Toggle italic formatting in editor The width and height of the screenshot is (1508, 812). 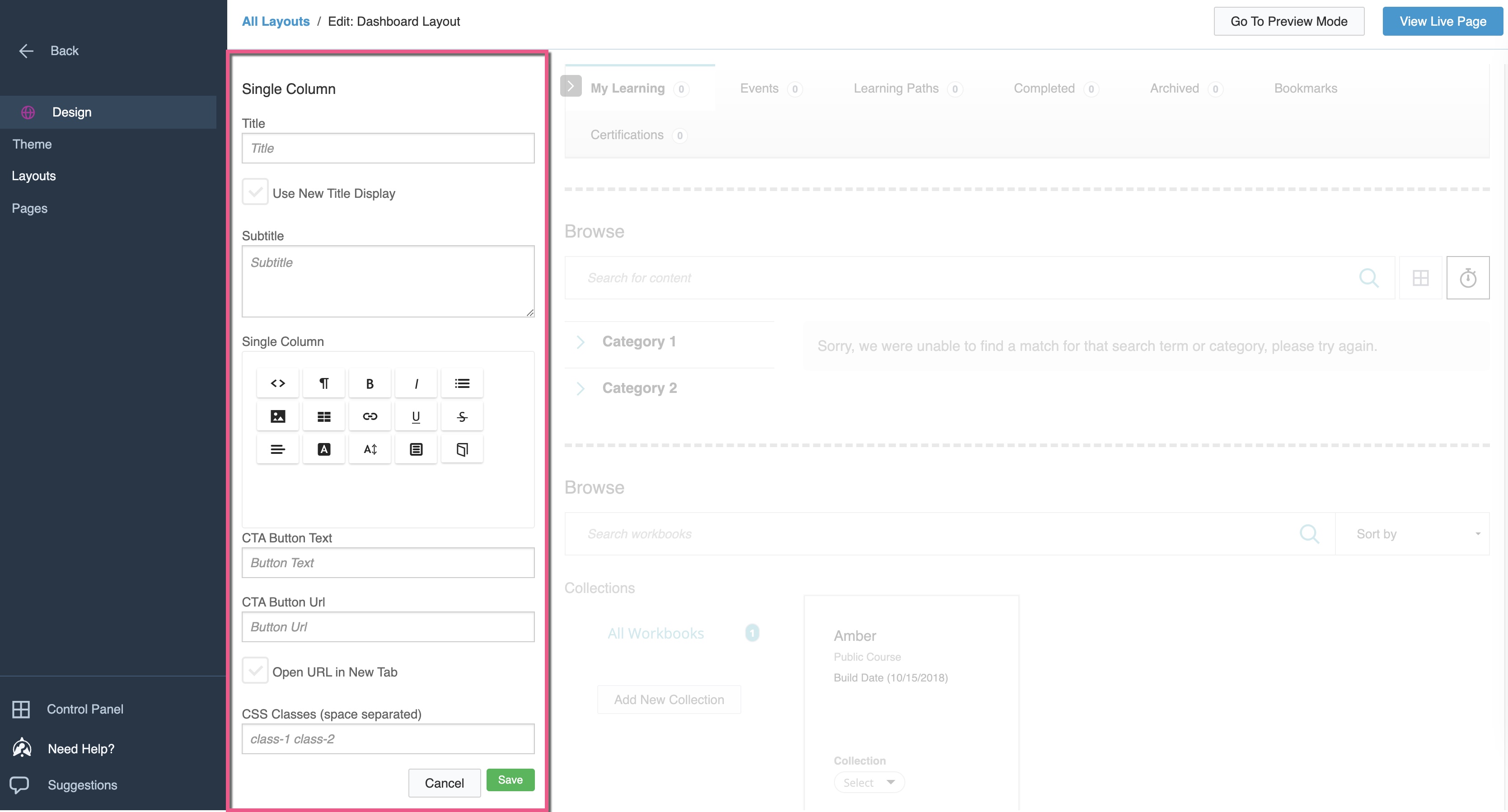pyautogui.click(x=416, y=383)
